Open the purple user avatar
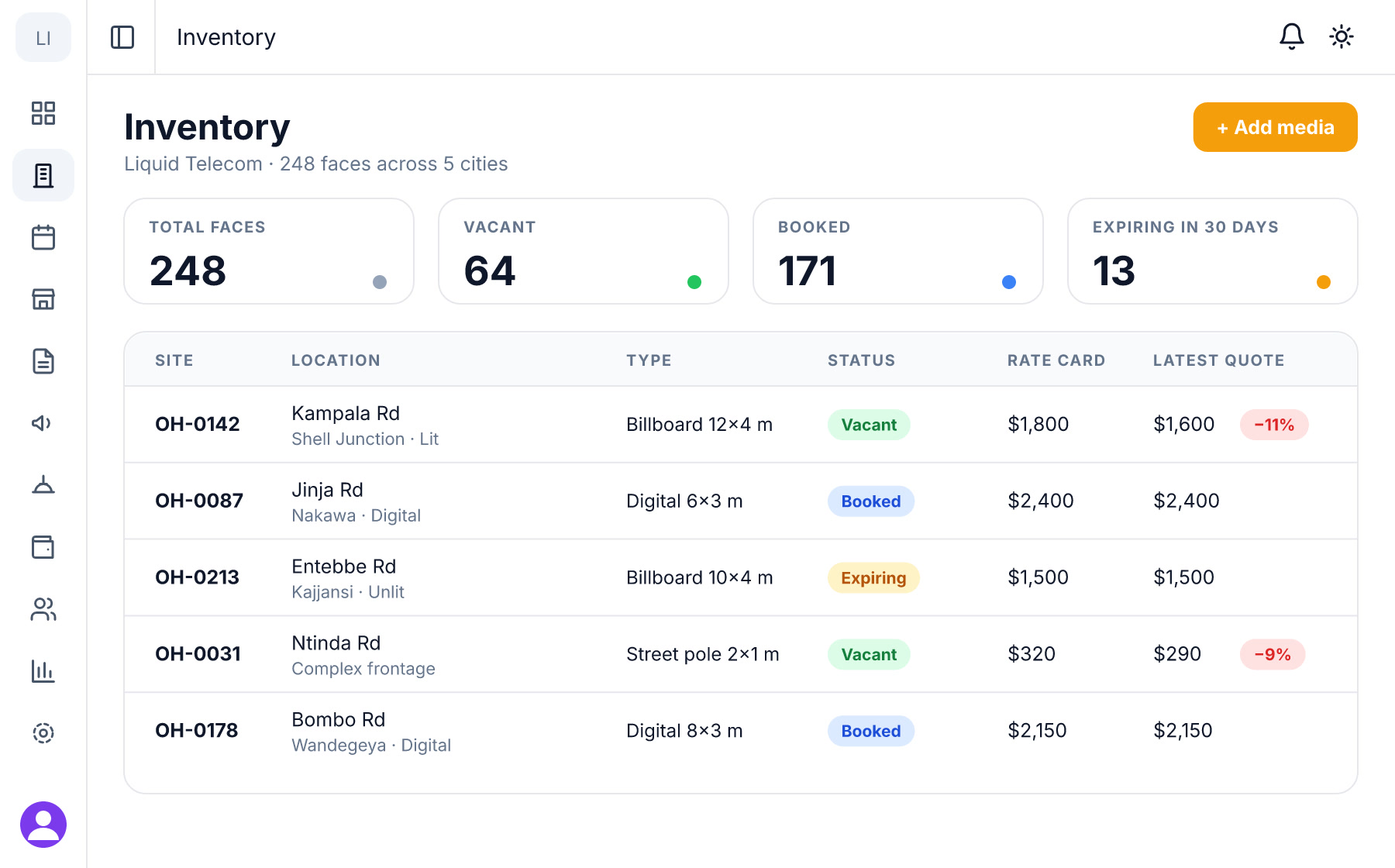The width and height of the screenshot is (1395, 868). pos(43,825)
